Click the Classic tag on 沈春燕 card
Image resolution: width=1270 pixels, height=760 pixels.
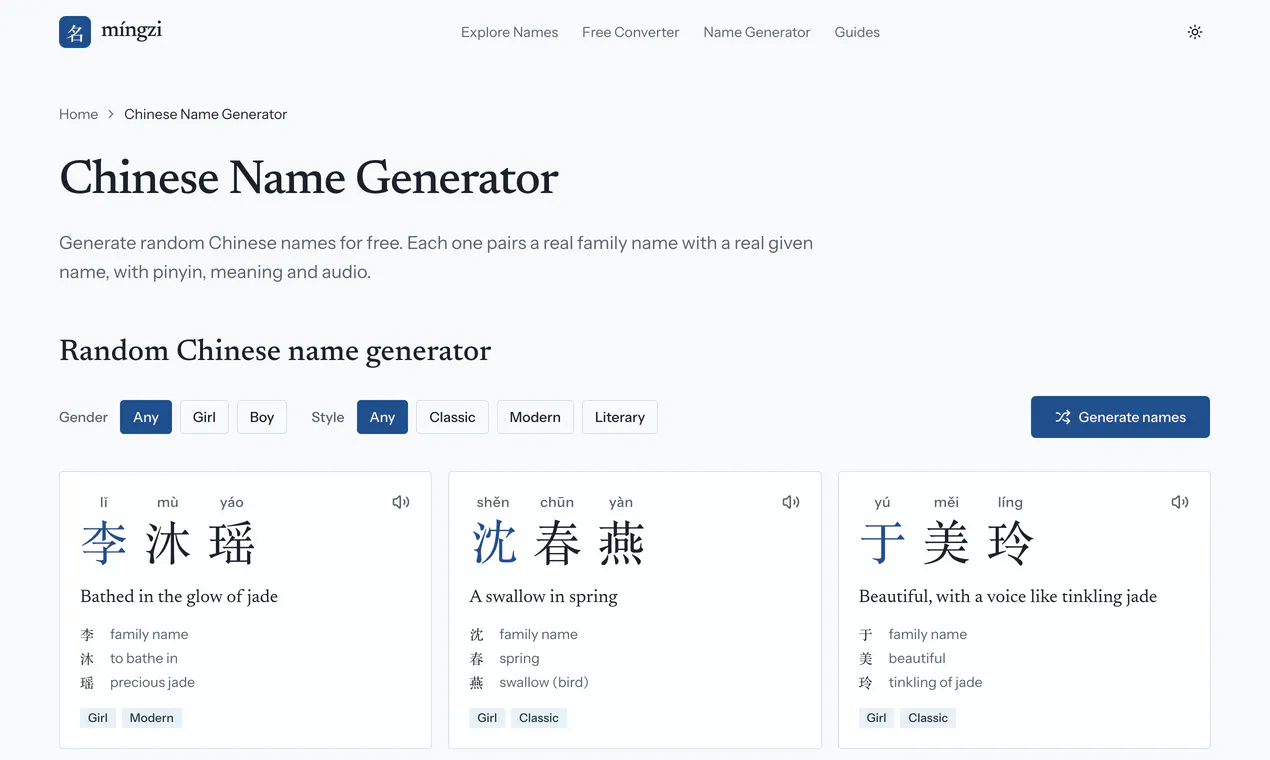539,718
